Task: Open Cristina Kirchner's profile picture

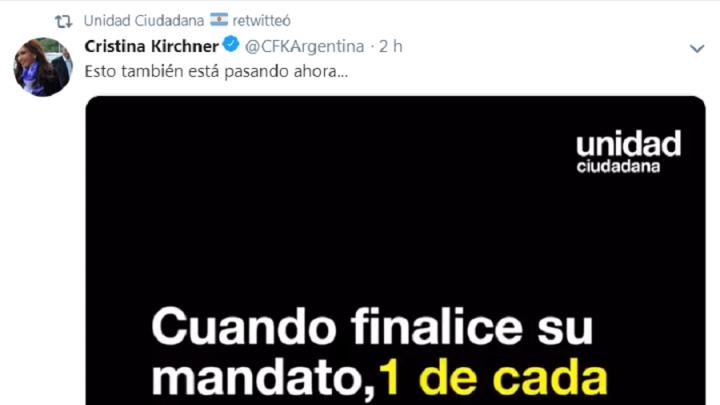Action: tap(43, 67)
